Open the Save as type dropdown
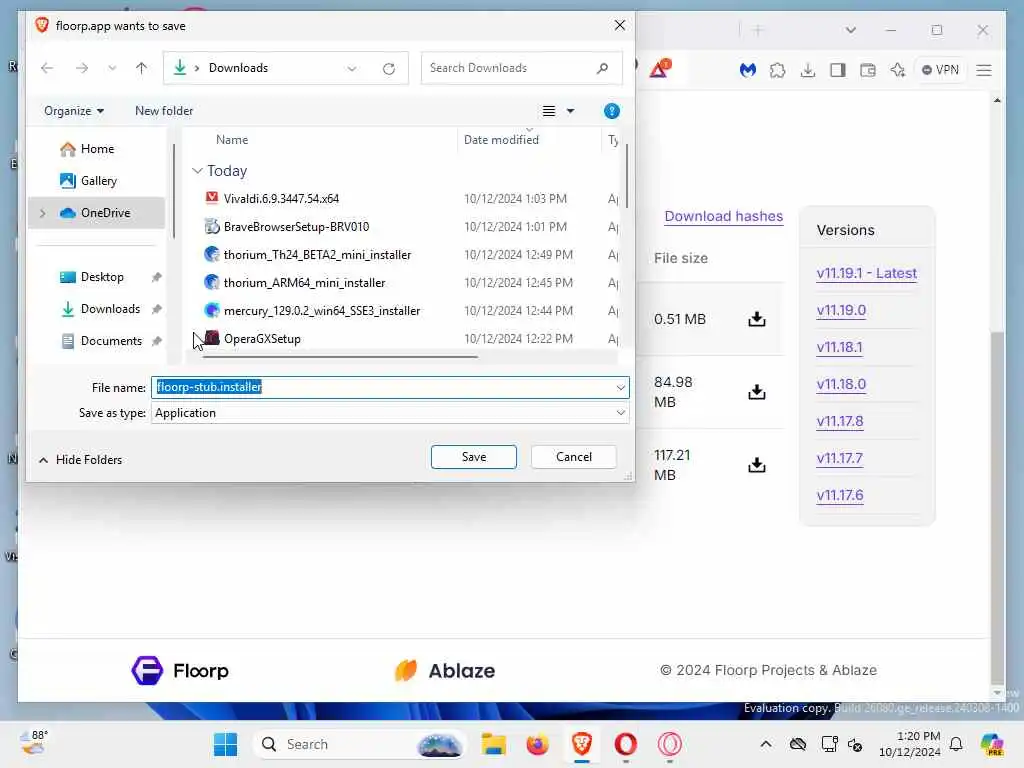Viewport: 1024px width, 768px height. 390,413
